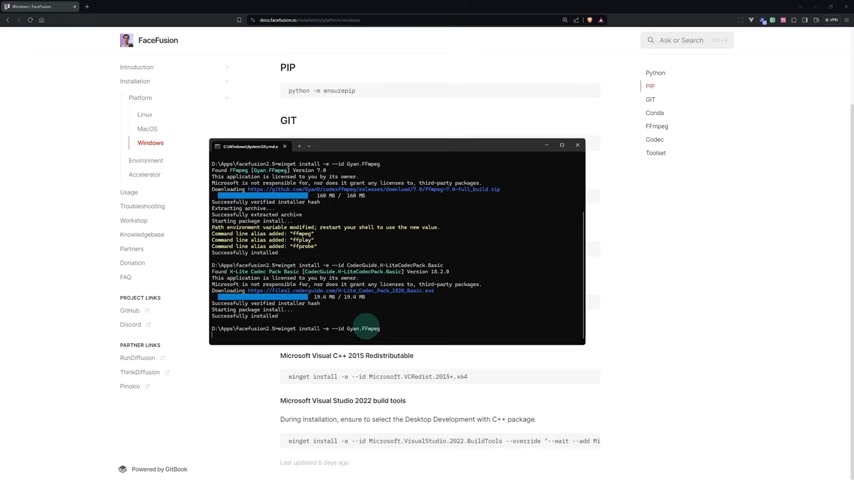
Task: Select Linux in the sidebar
Action: click(x=144, y=114)
